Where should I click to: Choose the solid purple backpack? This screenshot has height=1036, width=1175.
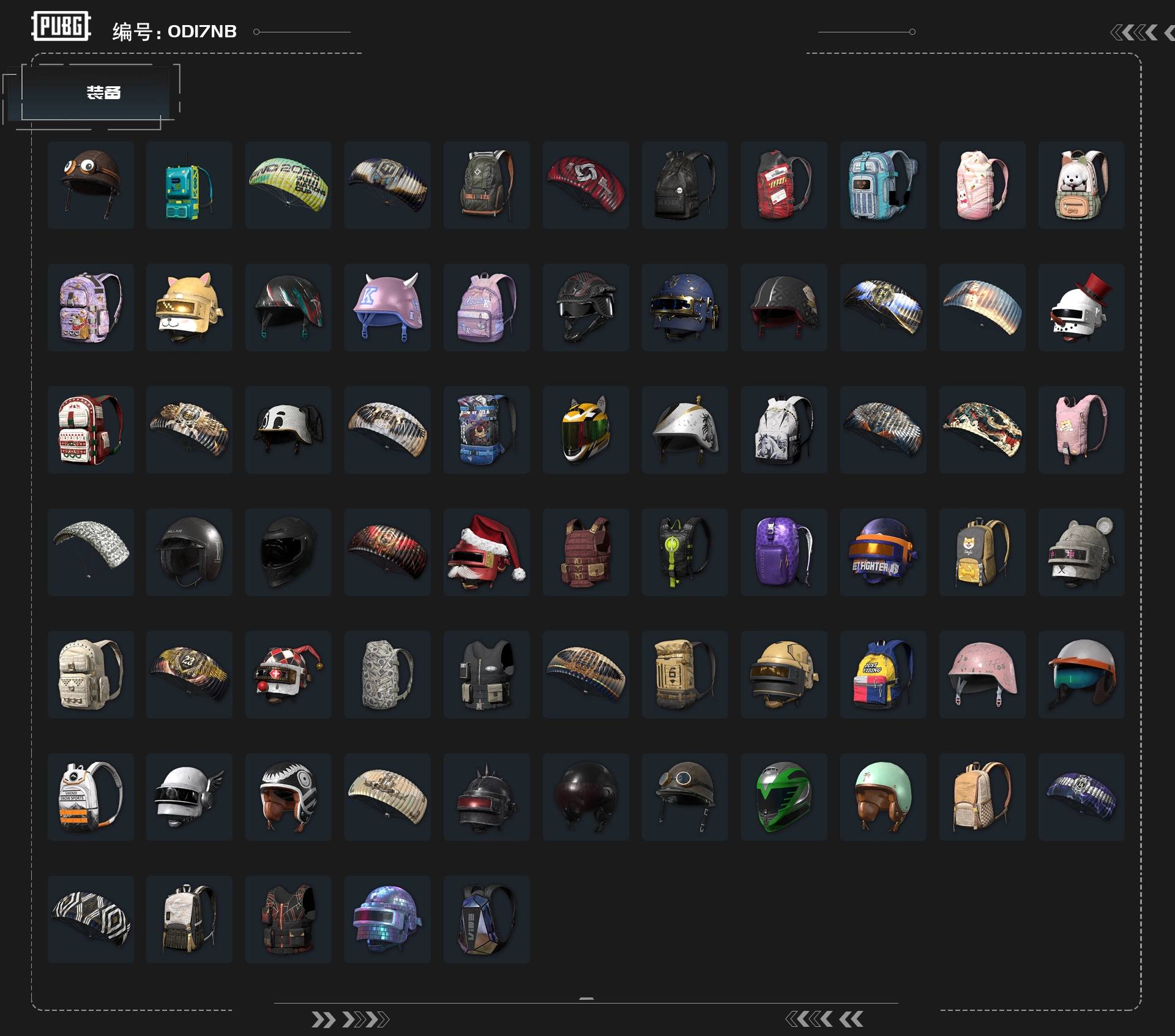tap(784, 552)
